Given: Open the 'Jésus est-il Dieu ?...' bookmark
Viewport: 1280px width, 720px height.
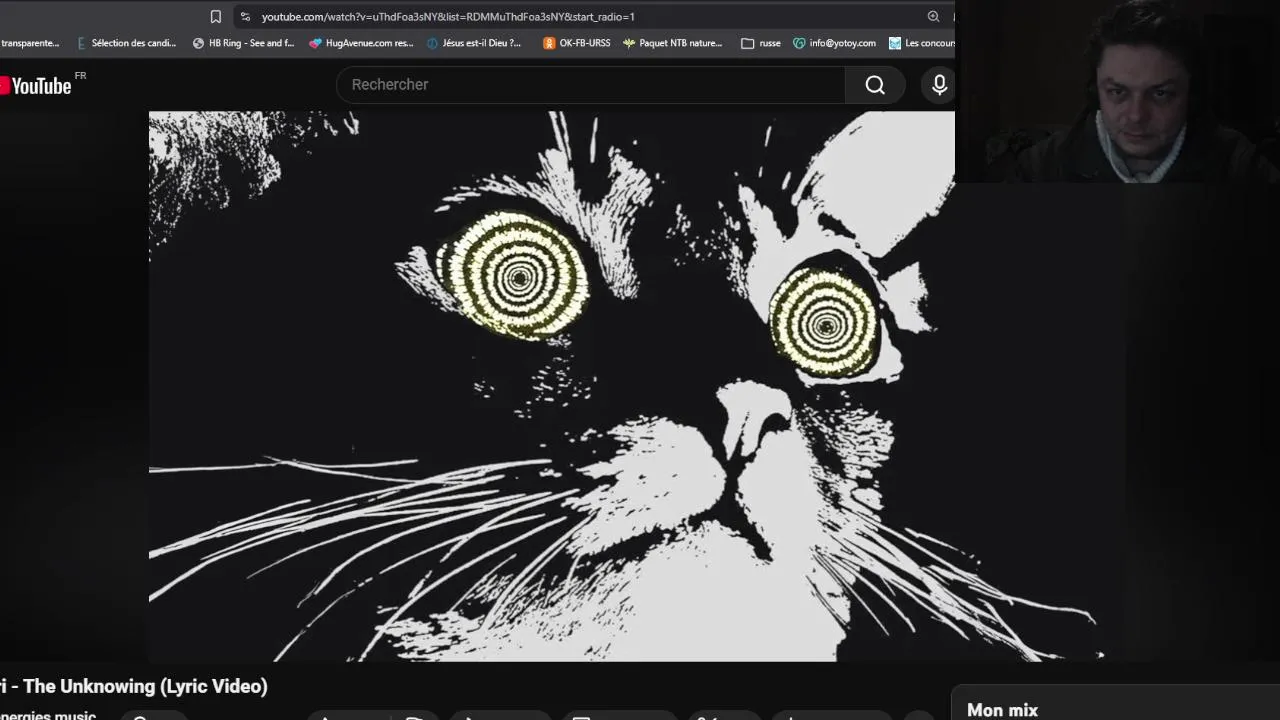Looking at the screenshot, I should pyautogui.click(x=474, y=43).
